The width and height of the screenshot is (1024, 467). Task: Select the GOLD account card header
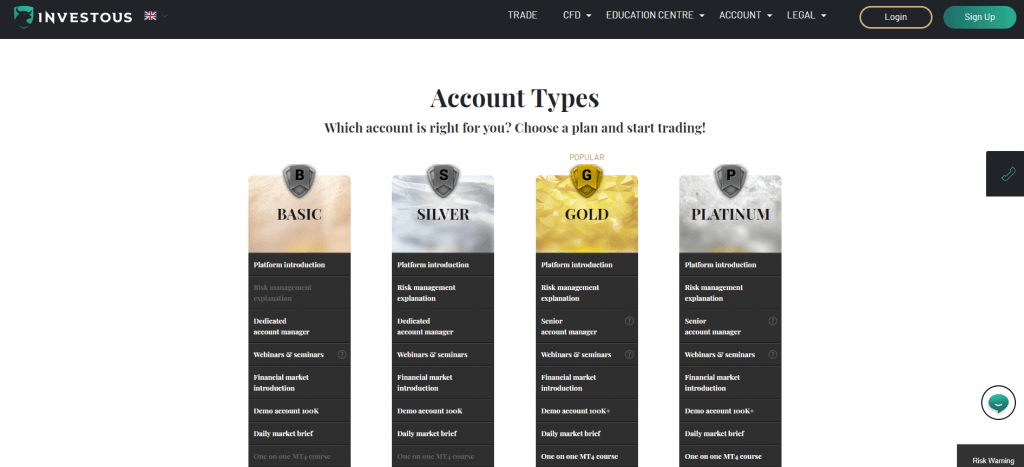coord(586,214)
